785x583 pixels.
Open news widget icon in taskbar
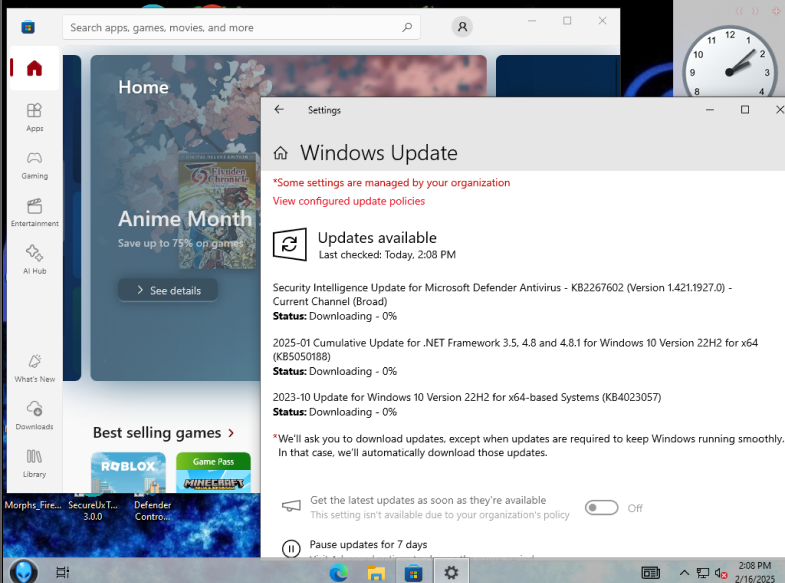650,572
